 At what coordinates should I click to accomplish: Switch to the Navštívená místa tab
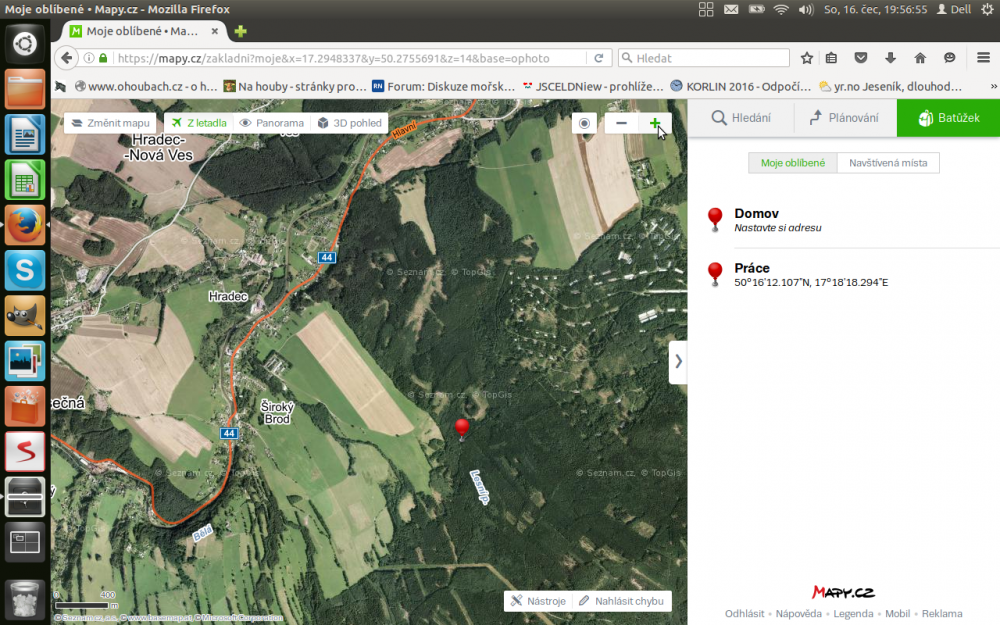point(888,163)
